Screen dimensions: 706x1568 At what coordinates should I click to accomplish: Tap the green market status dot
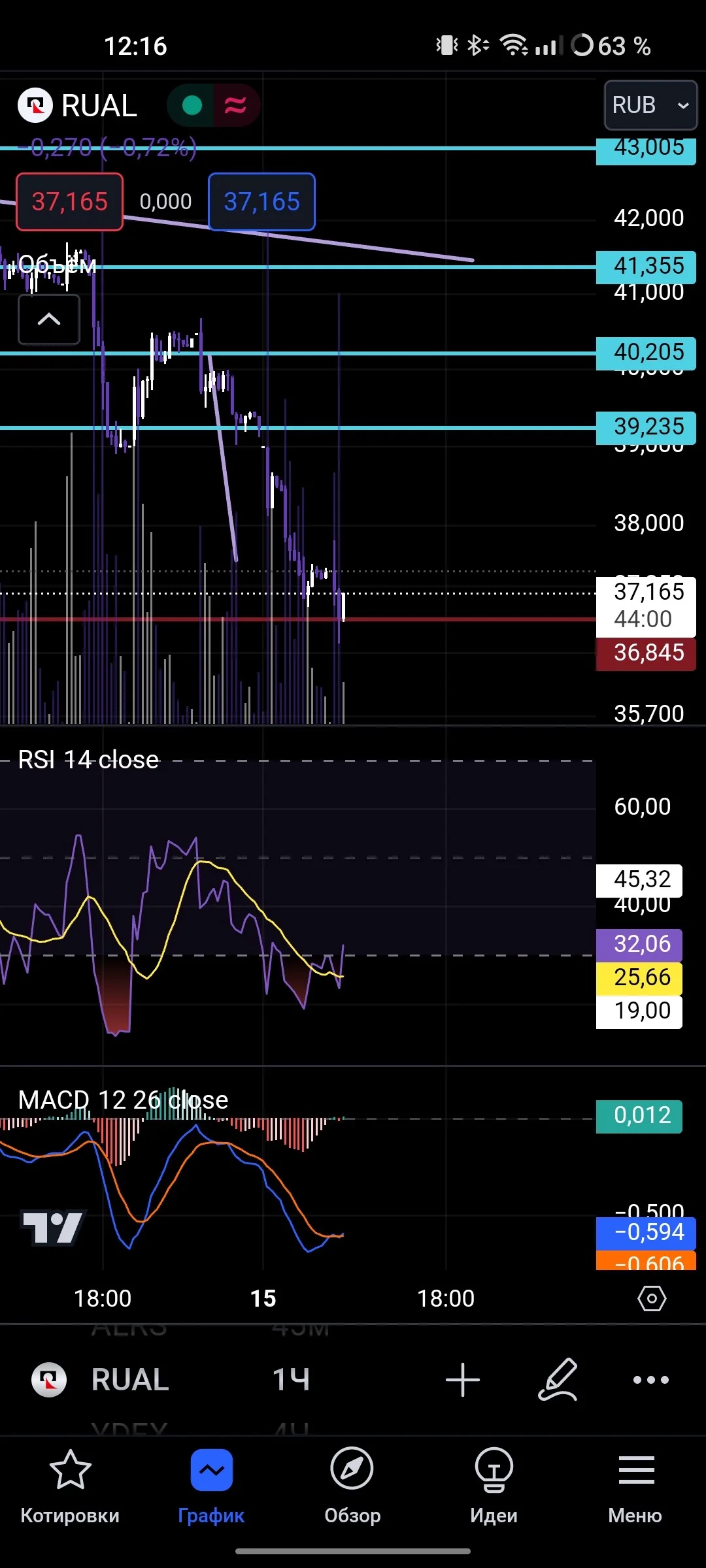click(x=192, y=105)
